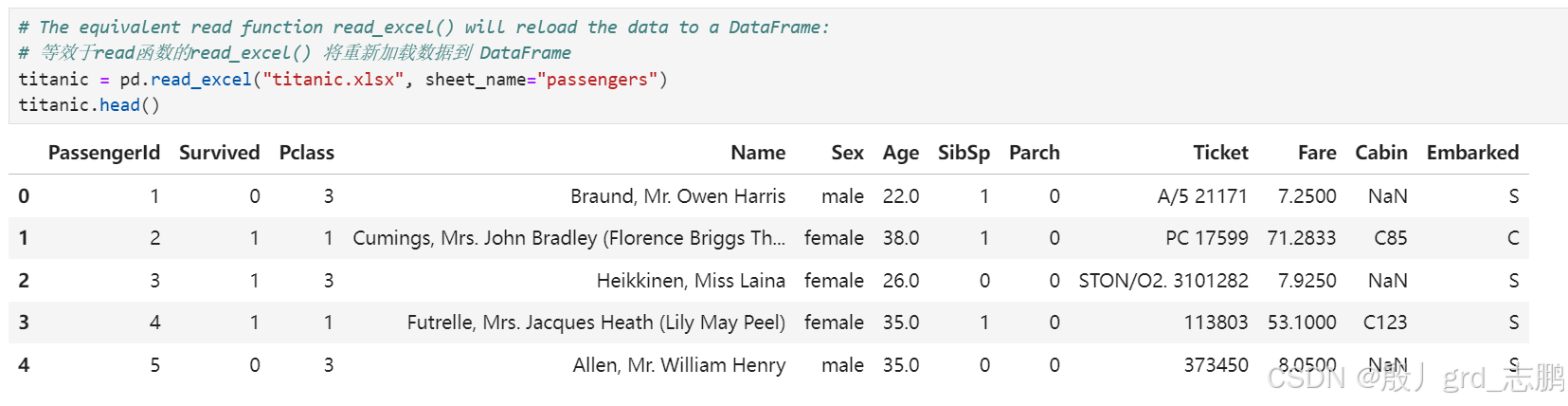Click the Allen, Mr. William Henry cell
This screenshot has width=1568, height=406.
click(678, 365)
